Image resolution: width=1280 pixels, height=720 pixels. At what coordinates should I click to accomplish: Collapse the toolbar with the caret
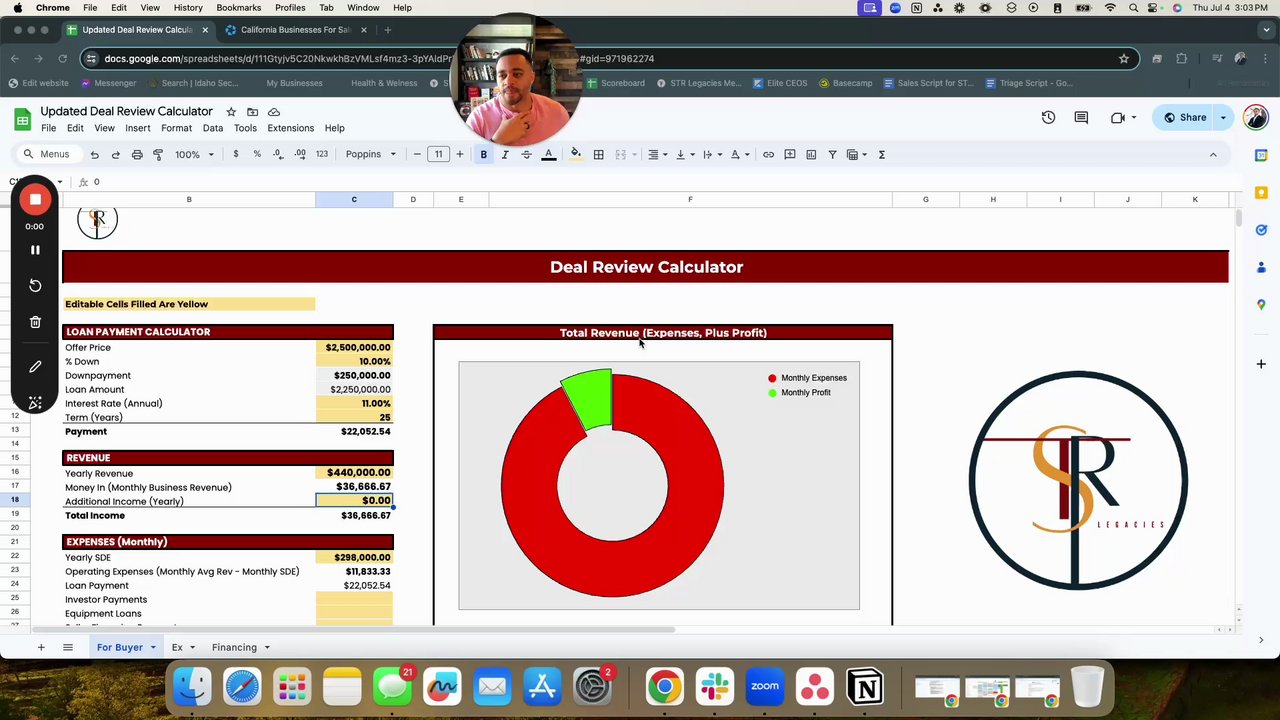pos(1213,154)
